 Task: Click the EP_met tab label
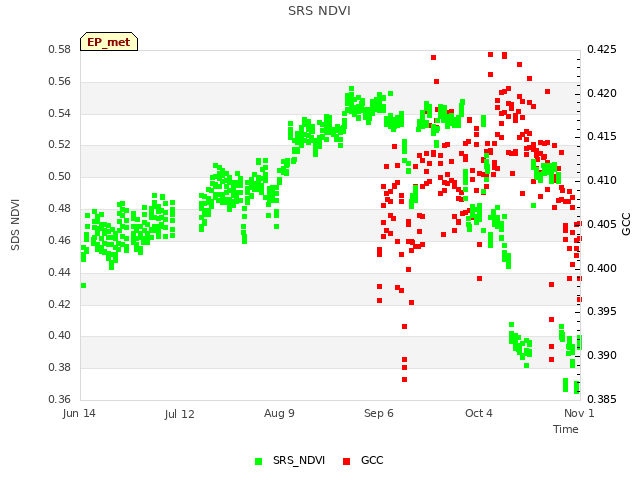click(109, 42)
